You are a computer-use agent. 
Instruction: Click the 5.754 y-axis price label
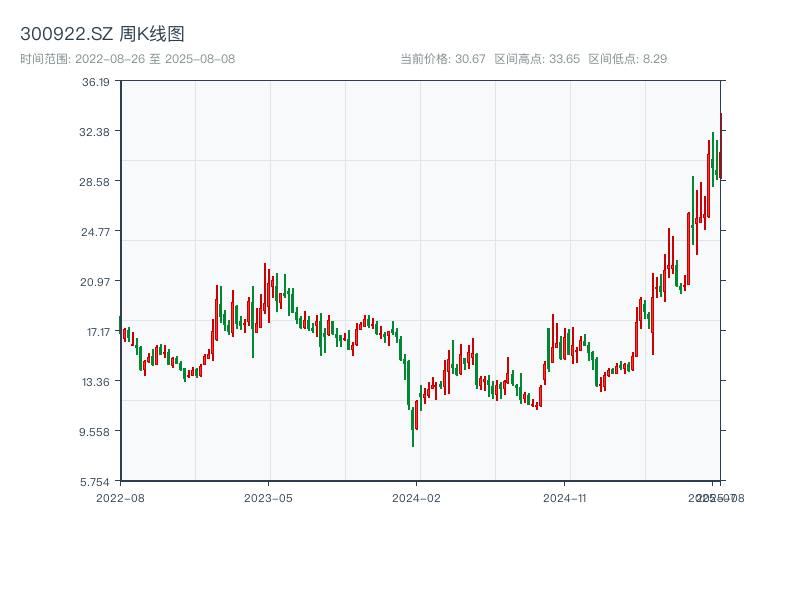click(x=96, y=482)
